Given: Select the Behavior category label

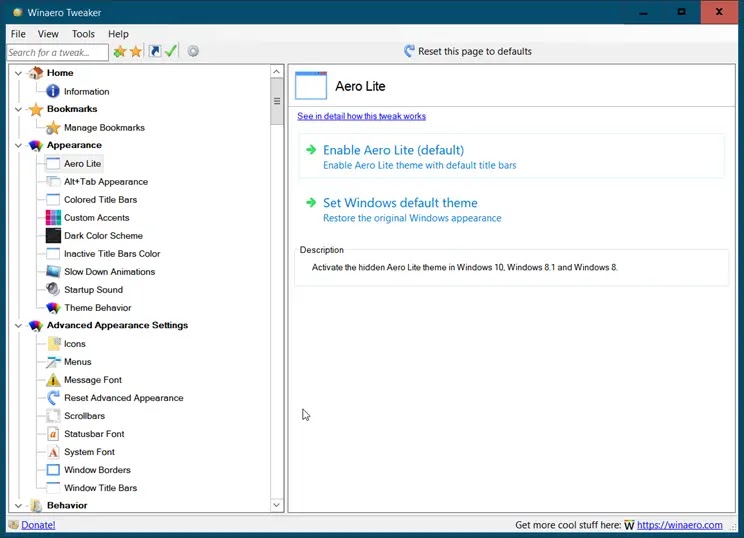Looking at the screenshot, I should (67, 506).
